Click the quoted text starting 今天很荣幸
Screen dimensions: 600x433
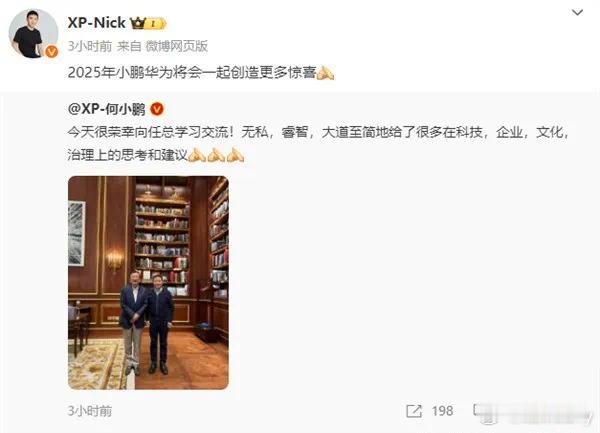[318, 143]
